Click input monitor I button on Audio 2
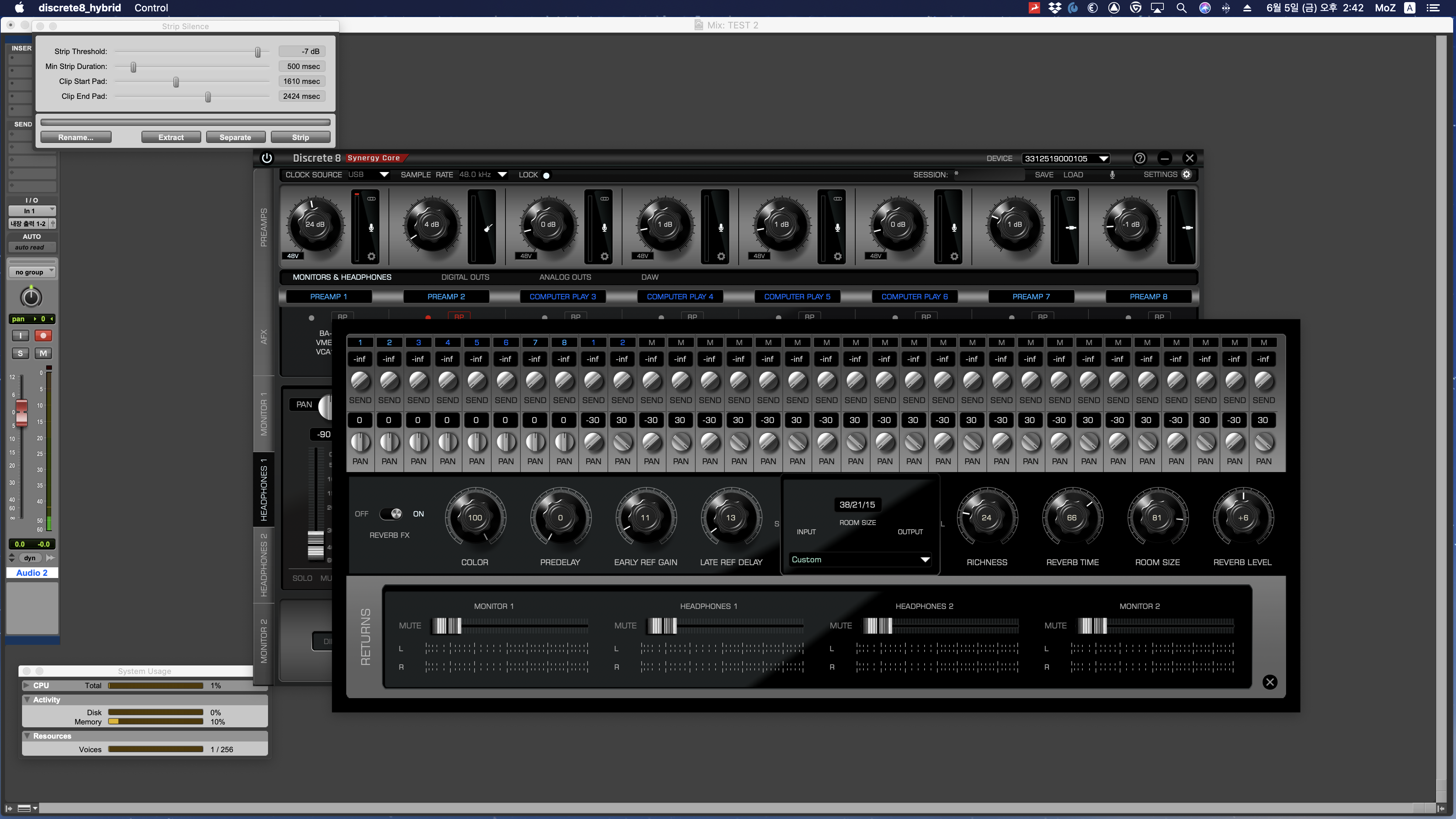The image size is (1456, 819). tap(20, 336)
